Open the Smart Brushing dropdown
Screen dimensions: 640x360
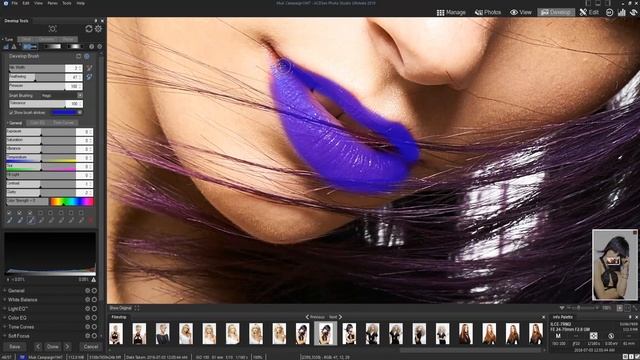pyautogui.click(x=80, y=95)
